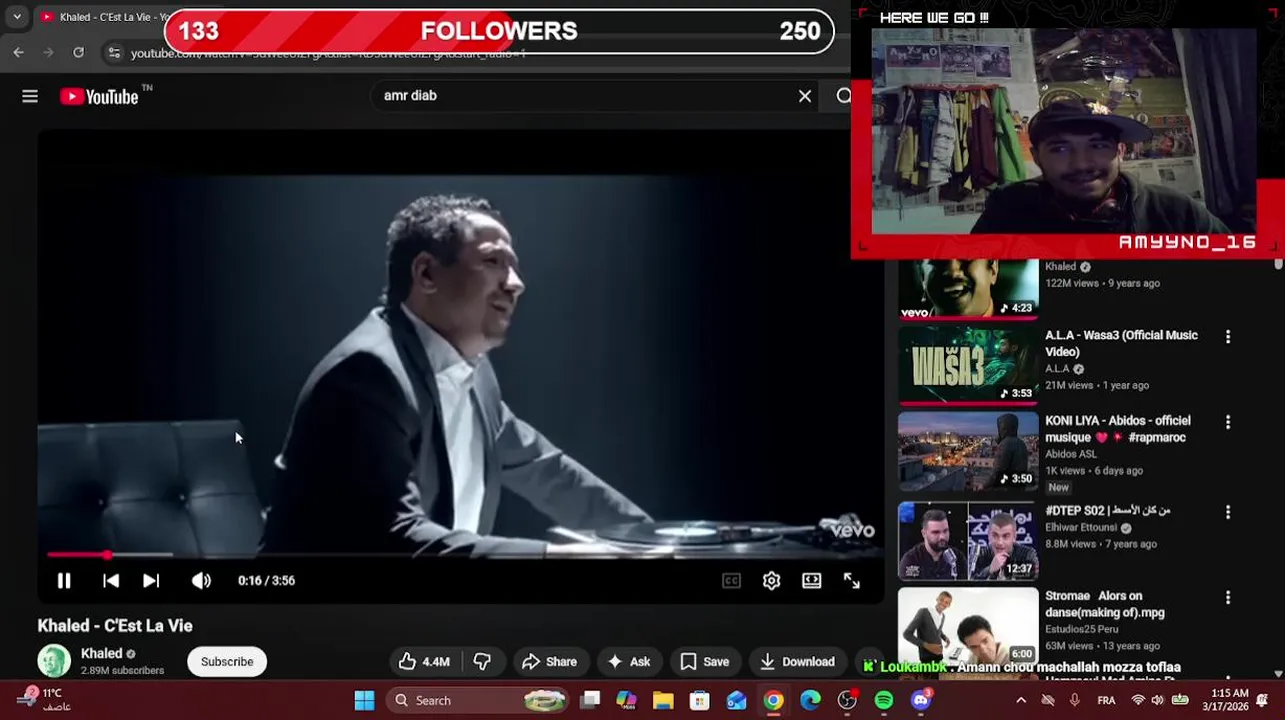Image resolution: width=1285 pixels, height=720 pixels.
Task: Open Khaled 122M views video thumbnail
Action: [x=968, y=289]
